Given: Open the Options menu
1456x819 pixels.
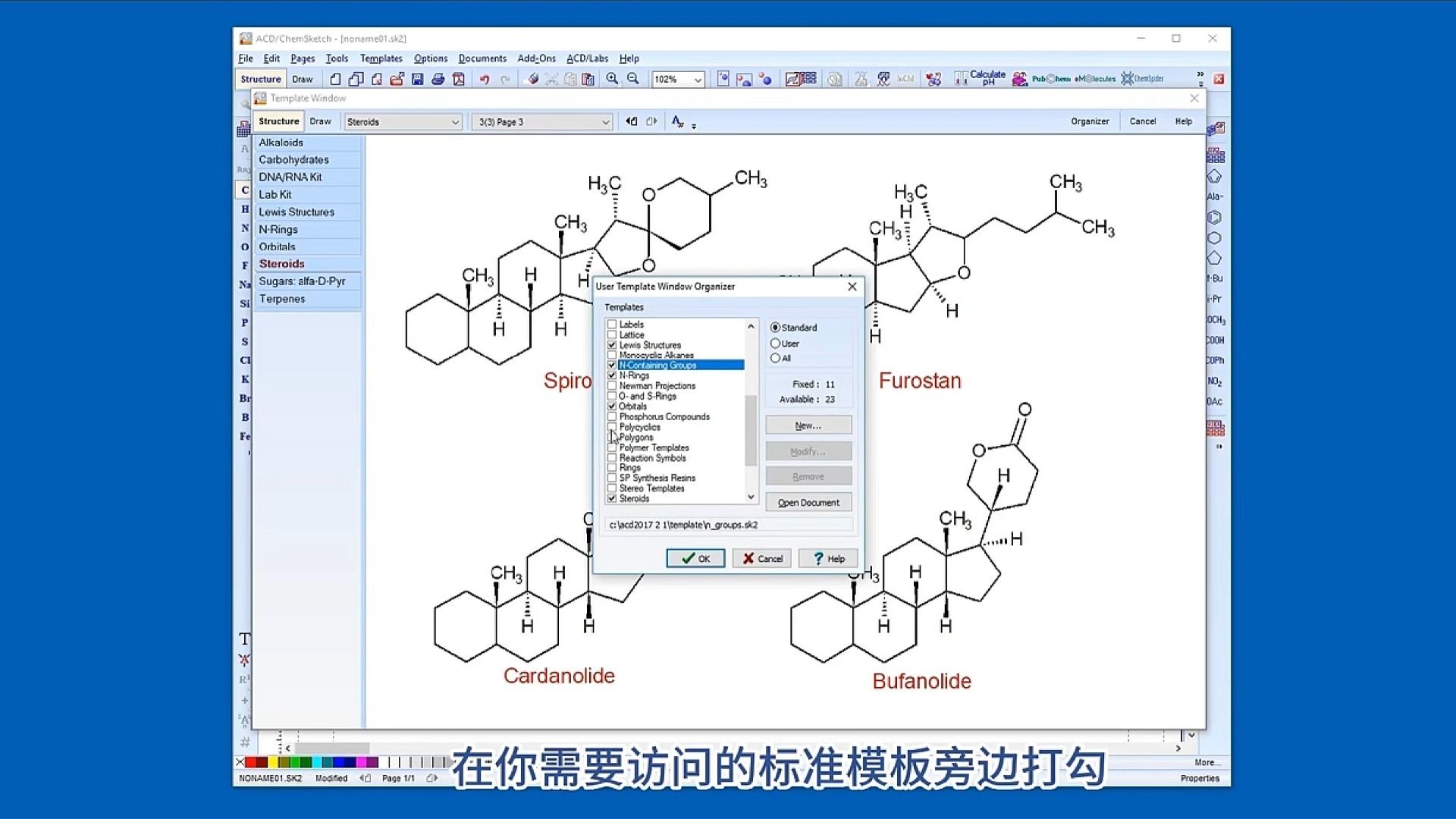Looking at the screenshot, I should coord(431,58).
